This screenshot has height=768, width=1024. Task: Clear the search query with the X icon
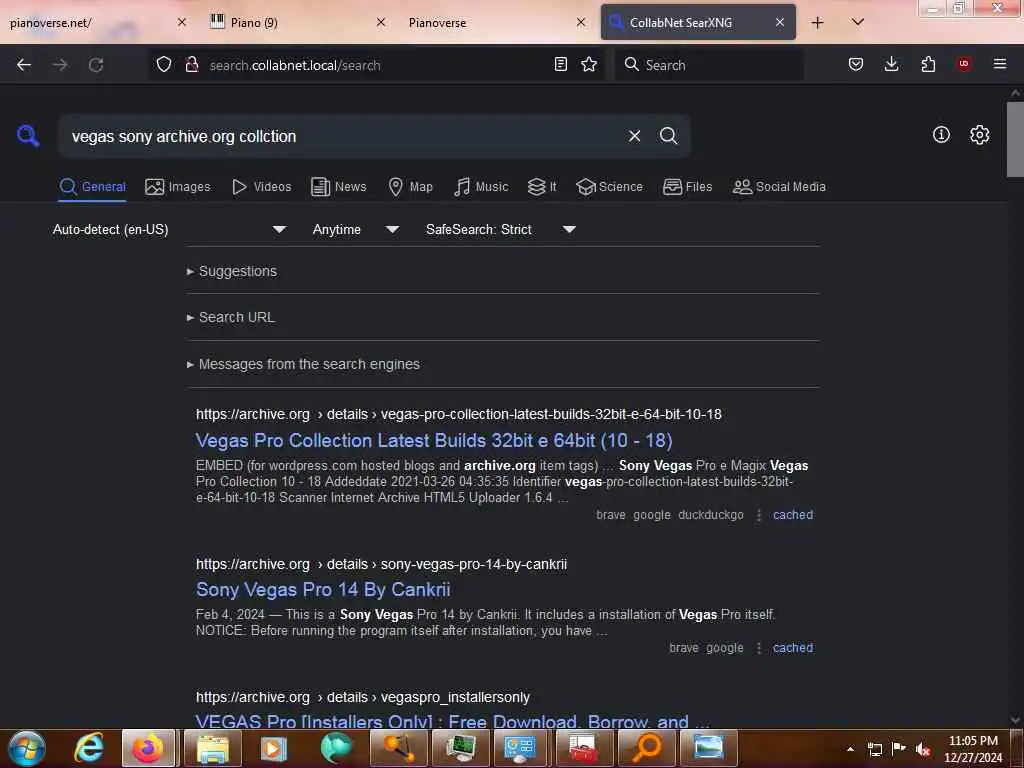634,136
